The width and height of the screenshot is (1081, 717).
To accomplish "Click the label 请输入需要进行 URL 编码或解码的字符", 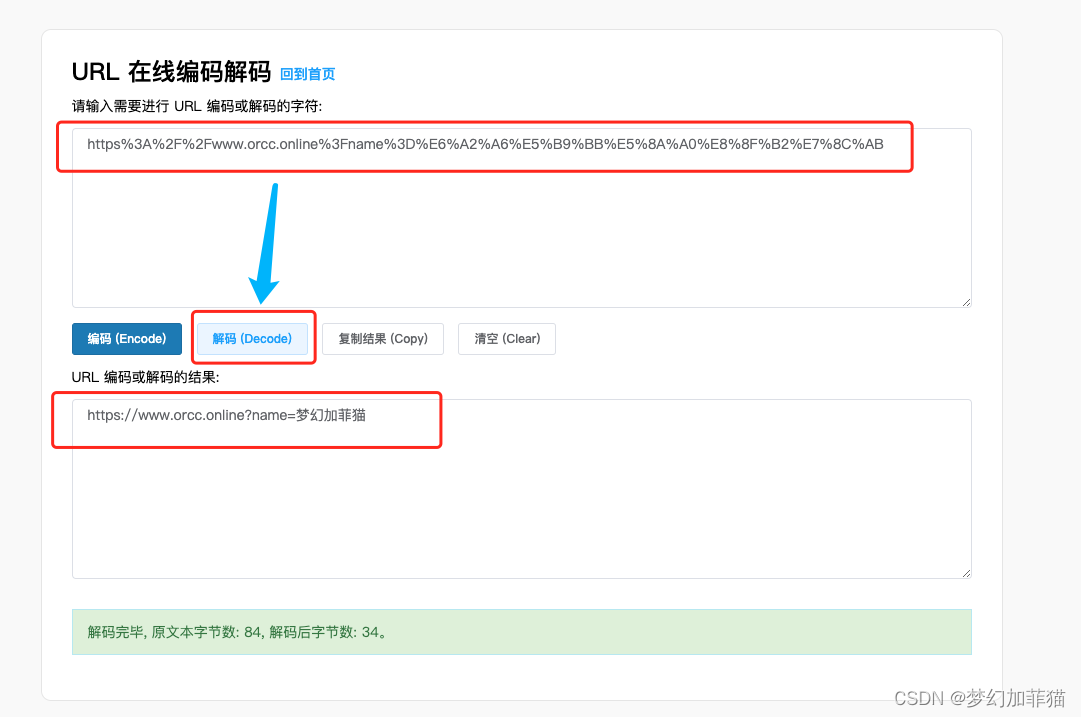I will click(x=196, y=106).
